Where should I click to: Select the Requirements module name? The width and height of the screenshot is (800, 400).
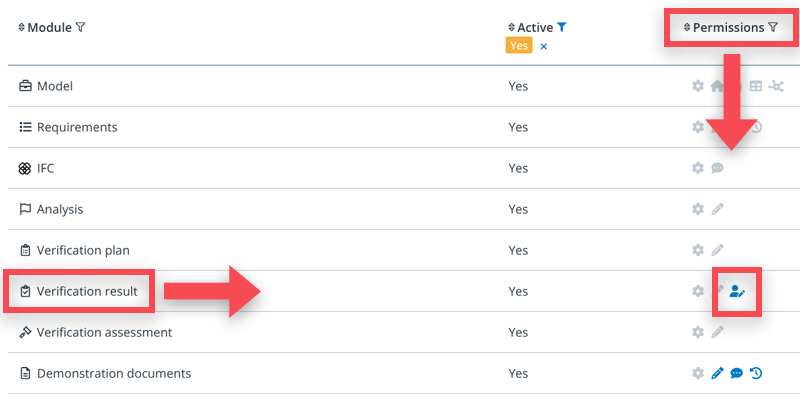tap(77, 127)
